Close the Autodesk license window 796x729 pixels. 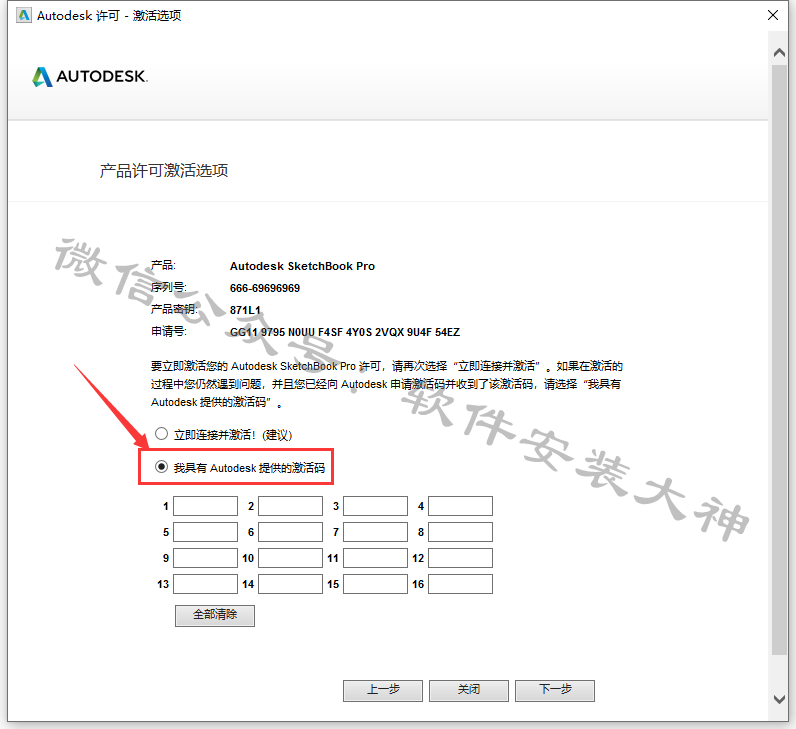pos(773,15)
